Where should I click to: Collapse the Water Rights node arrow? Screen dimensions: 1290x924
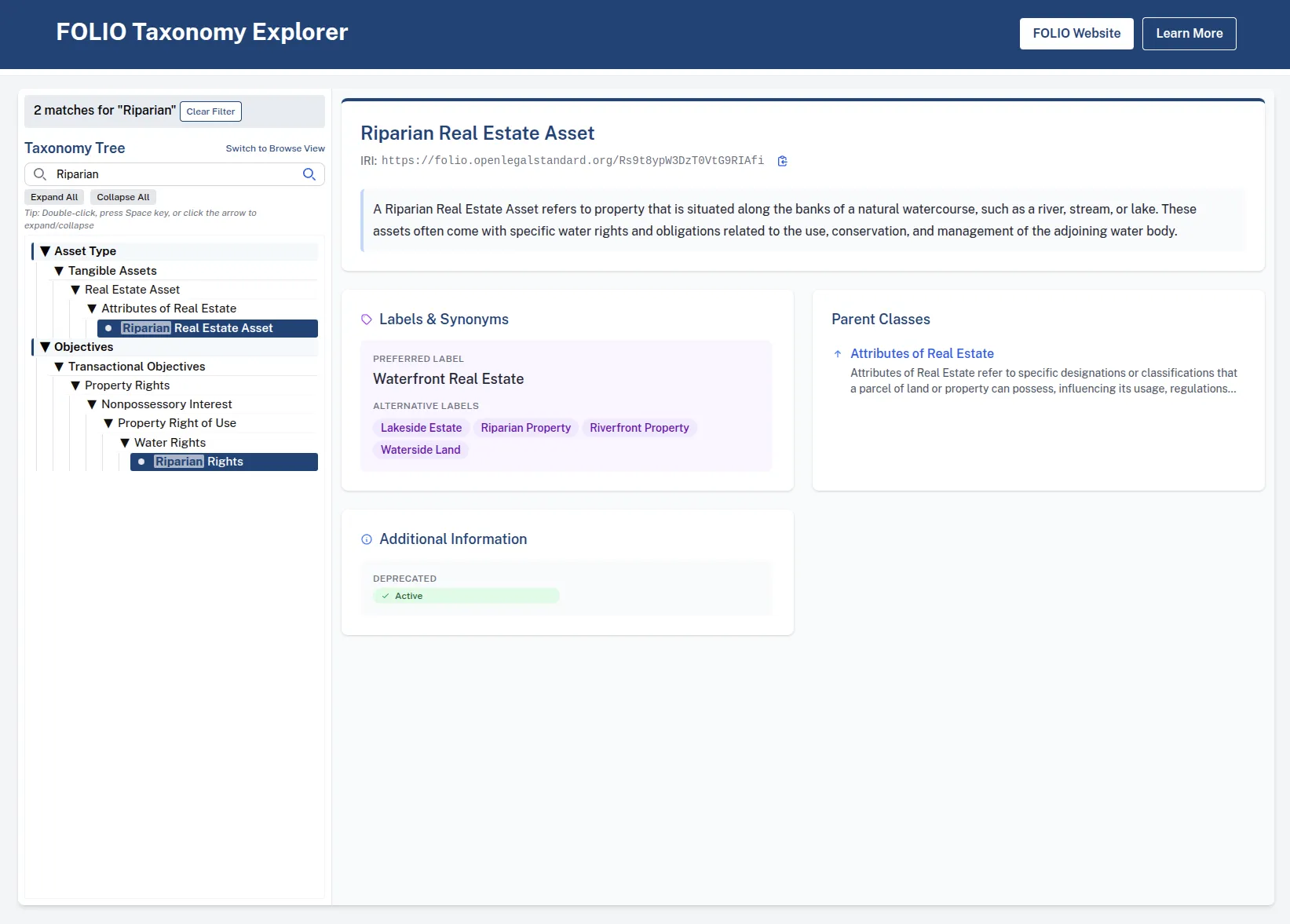point(125,443)
